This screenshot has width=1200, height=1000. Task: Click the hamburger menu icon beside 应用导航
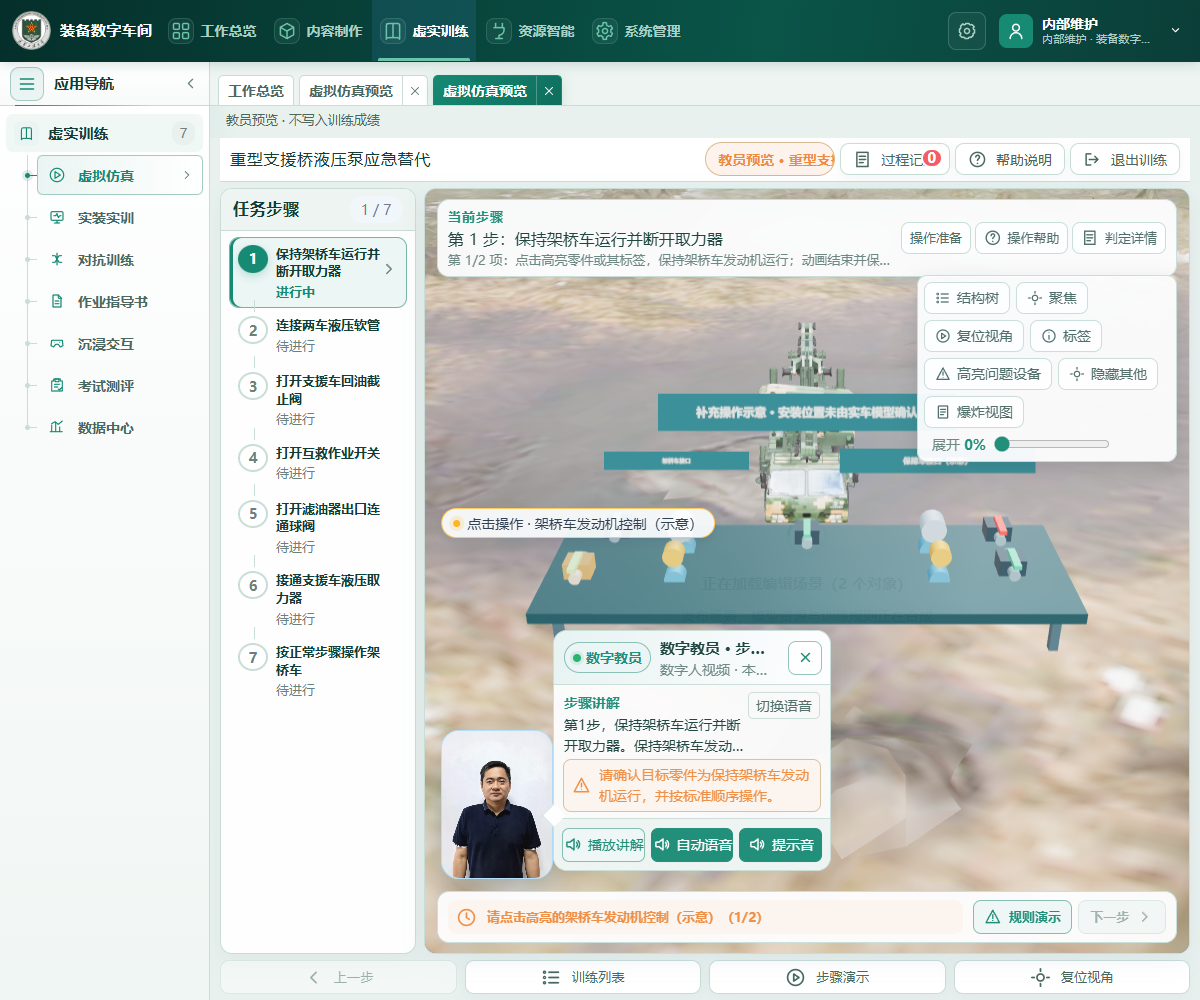27,84
